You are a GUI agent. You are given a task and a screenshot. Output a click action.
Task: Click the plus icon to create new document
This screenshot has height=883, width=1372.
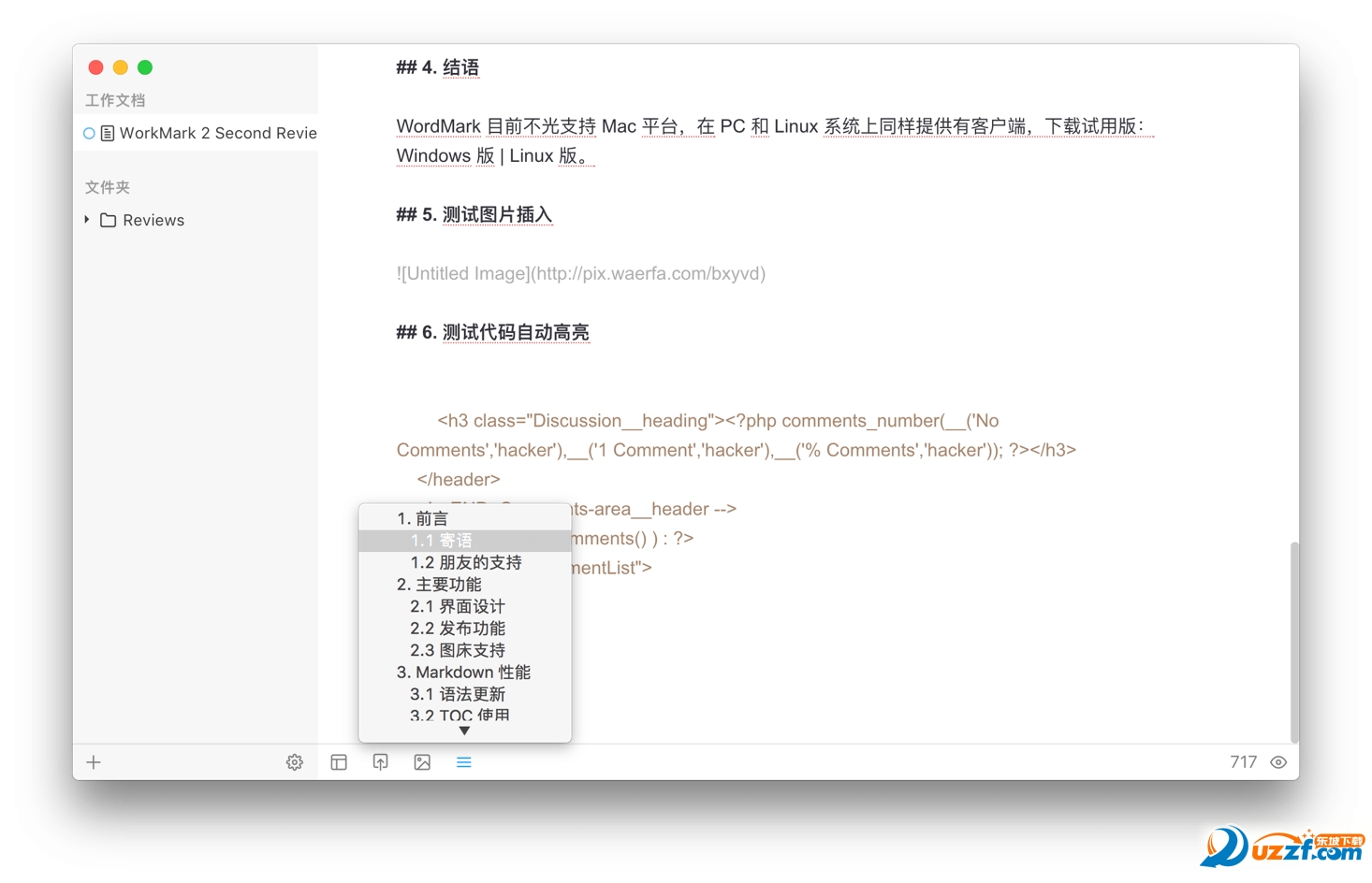pos(93,762)
